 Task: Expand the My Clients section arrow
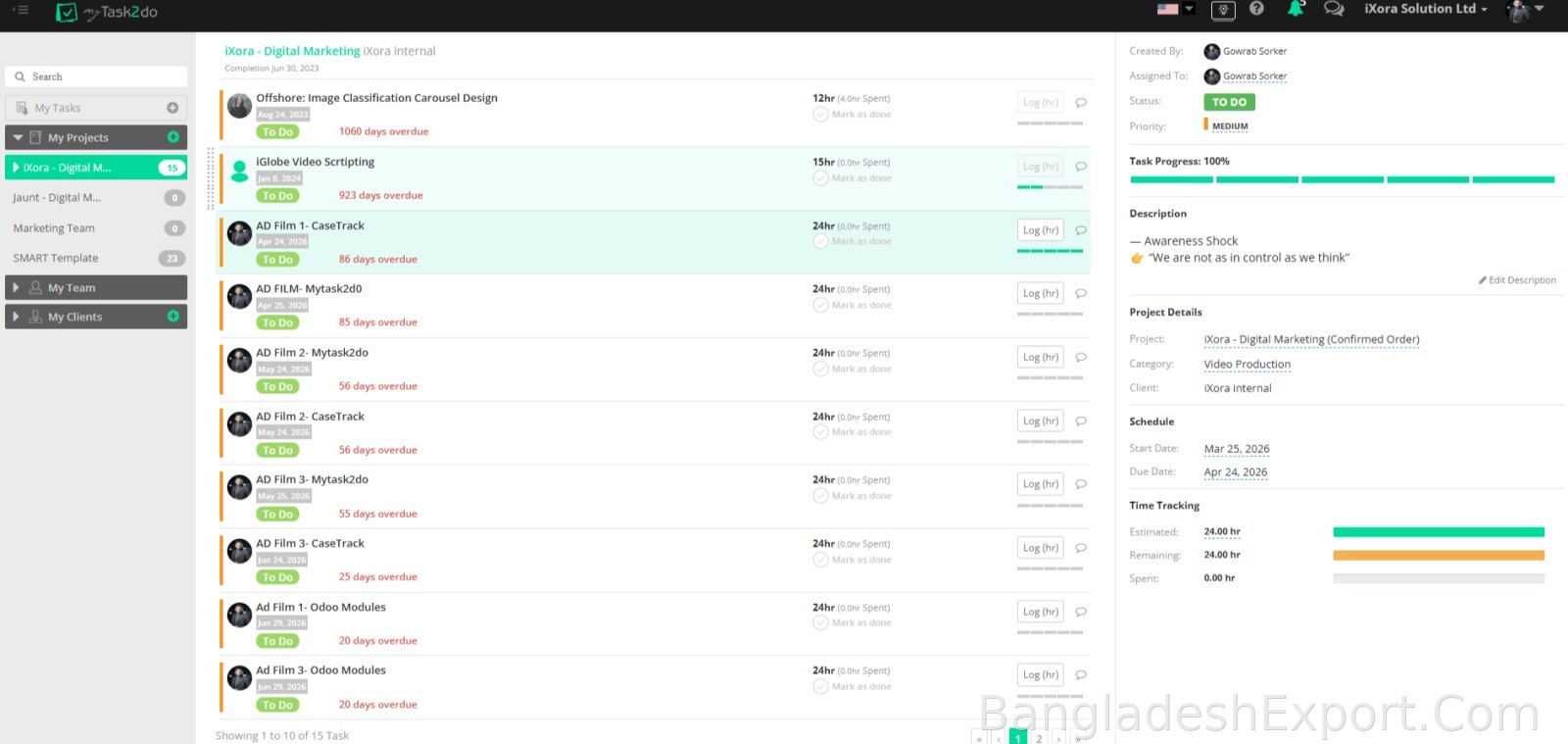tap(16, 317)
